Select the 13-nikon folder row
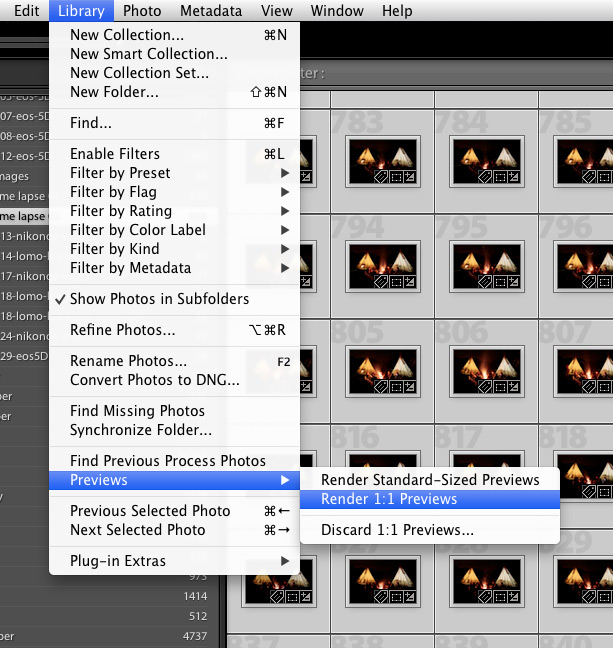Screen dimensions: 613x648 click(24, 236)
